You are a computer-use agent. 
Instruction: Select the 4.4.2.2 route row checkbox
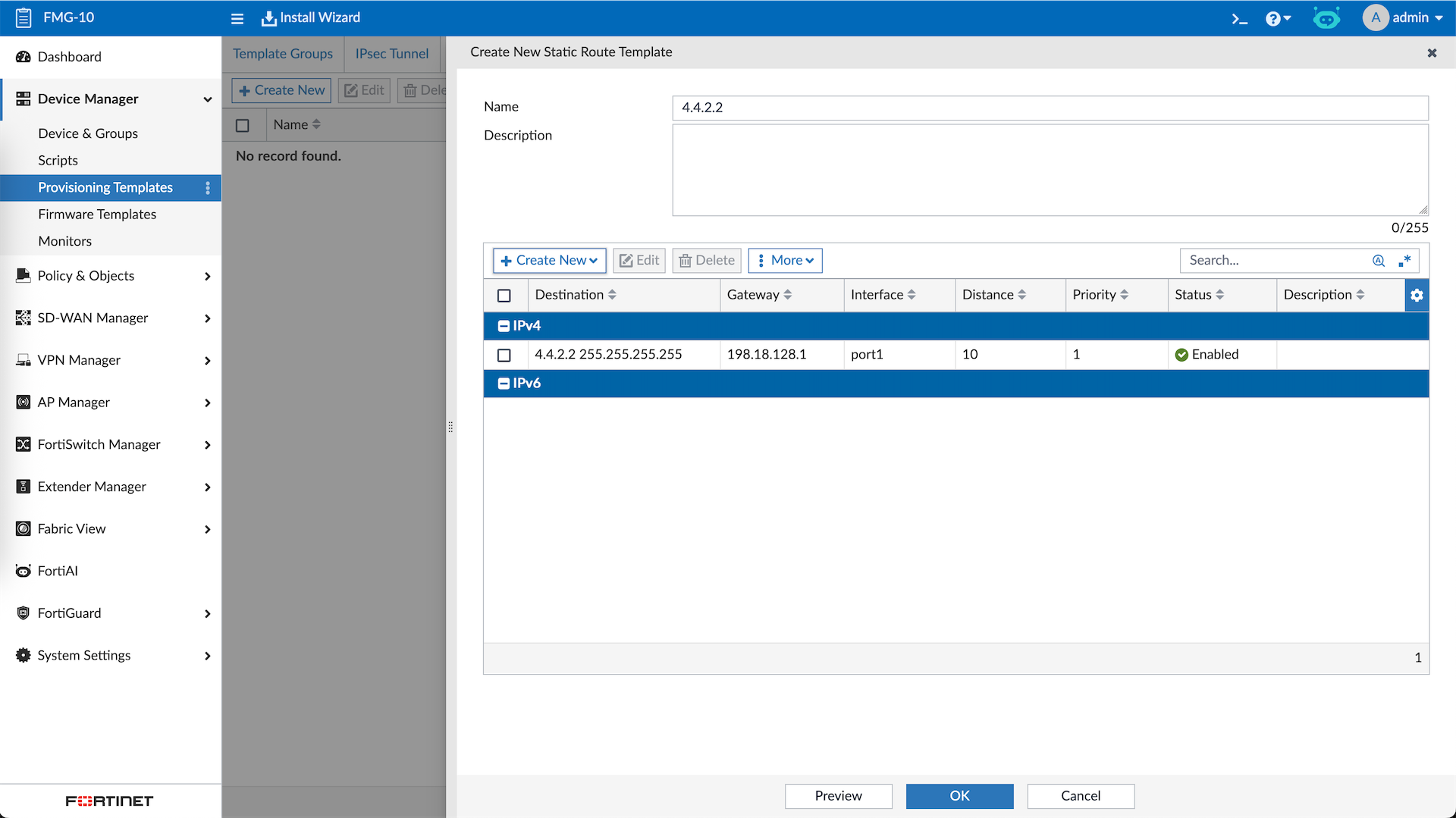point(504,355)
